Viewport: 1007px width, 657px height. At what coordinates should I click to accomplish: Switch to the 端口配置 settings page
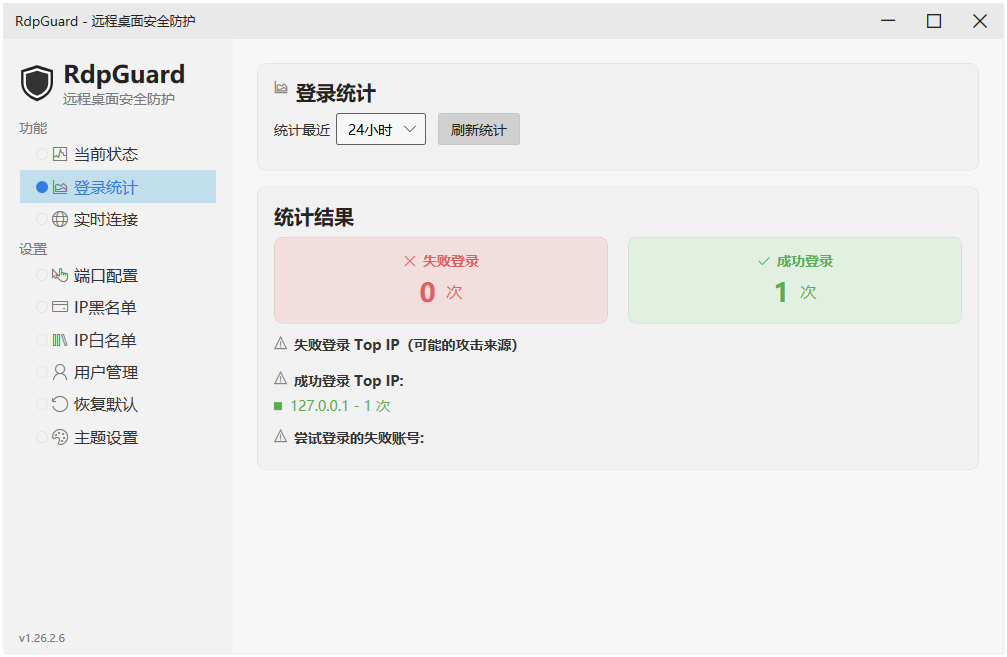tap(110, 275)
